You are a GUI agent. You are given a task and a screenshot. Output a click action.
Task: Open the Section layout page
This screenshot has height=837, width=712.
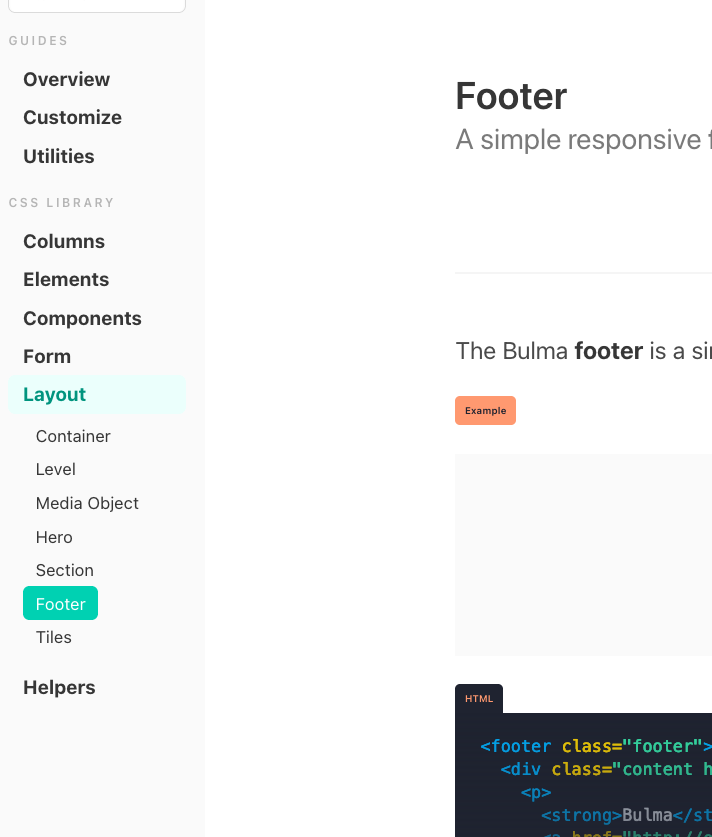[x=64, y=570]
